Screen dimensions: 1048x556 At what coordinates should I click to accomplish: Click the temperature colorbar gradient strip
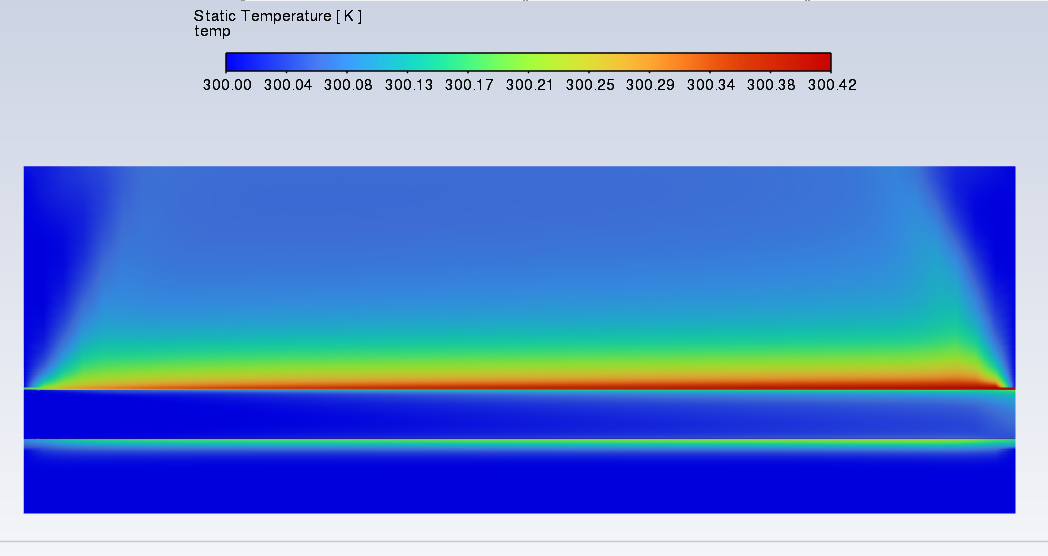click(x=528, y=62)
